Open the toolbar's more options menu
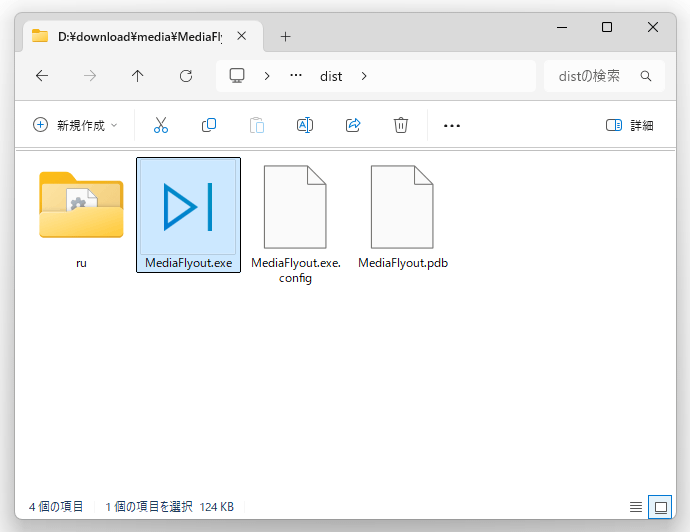 451,125
